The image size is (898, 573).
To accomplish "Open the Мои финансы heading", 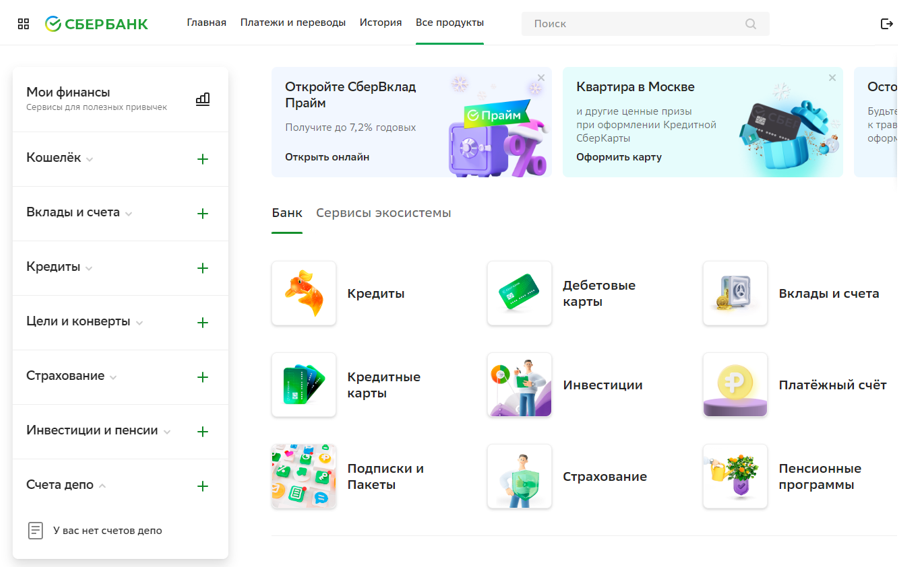I will coord(68,92).
